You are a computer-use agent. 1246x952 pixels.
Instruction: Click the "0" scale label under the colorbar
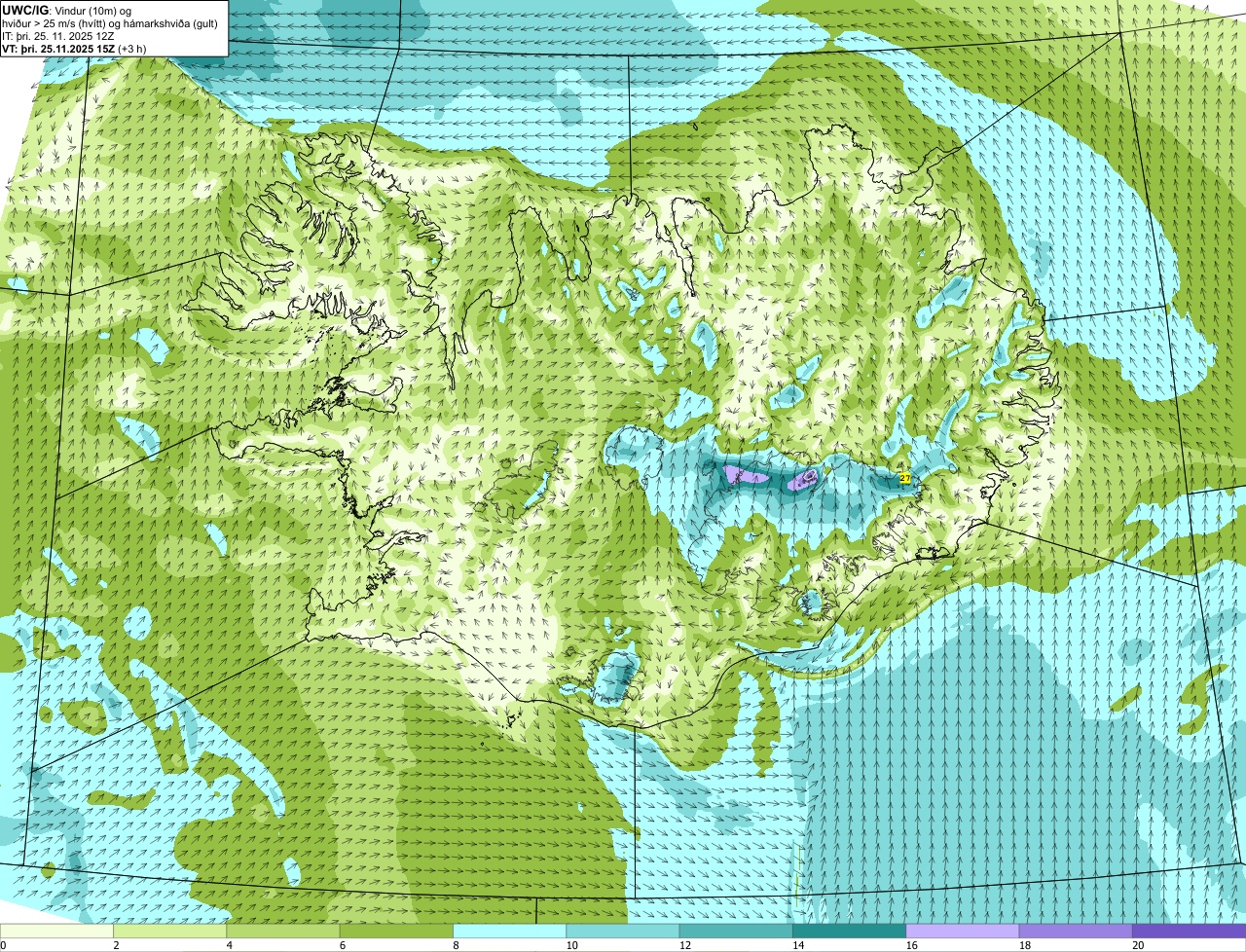(3, 945)
